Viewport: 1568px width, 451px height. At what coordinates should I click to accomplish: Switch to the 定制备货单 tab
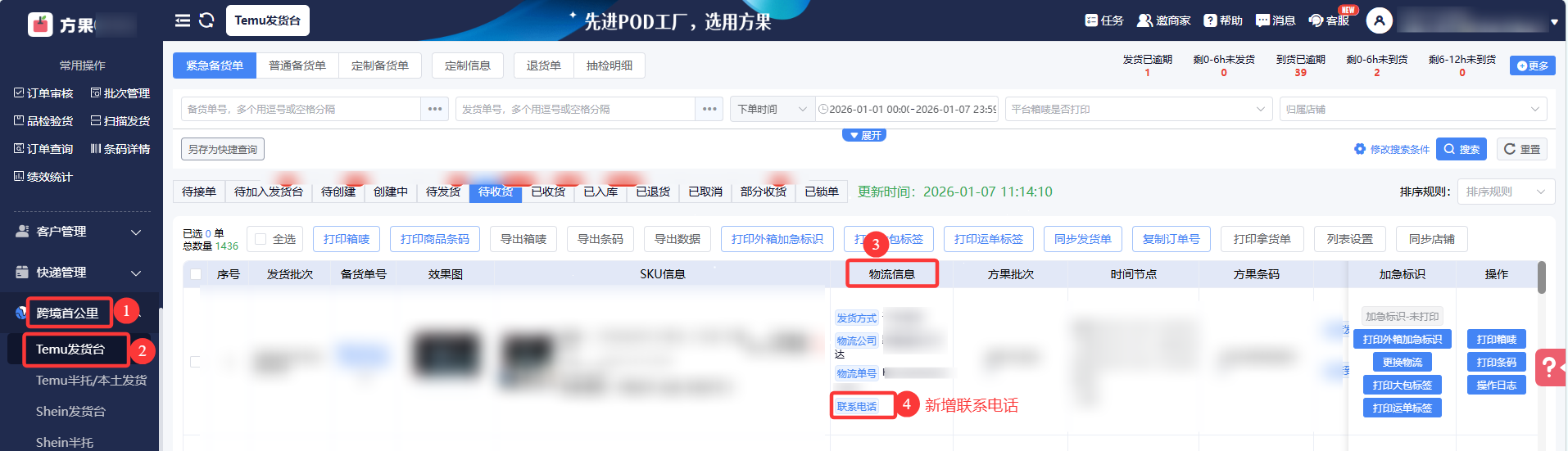(380, 65)
